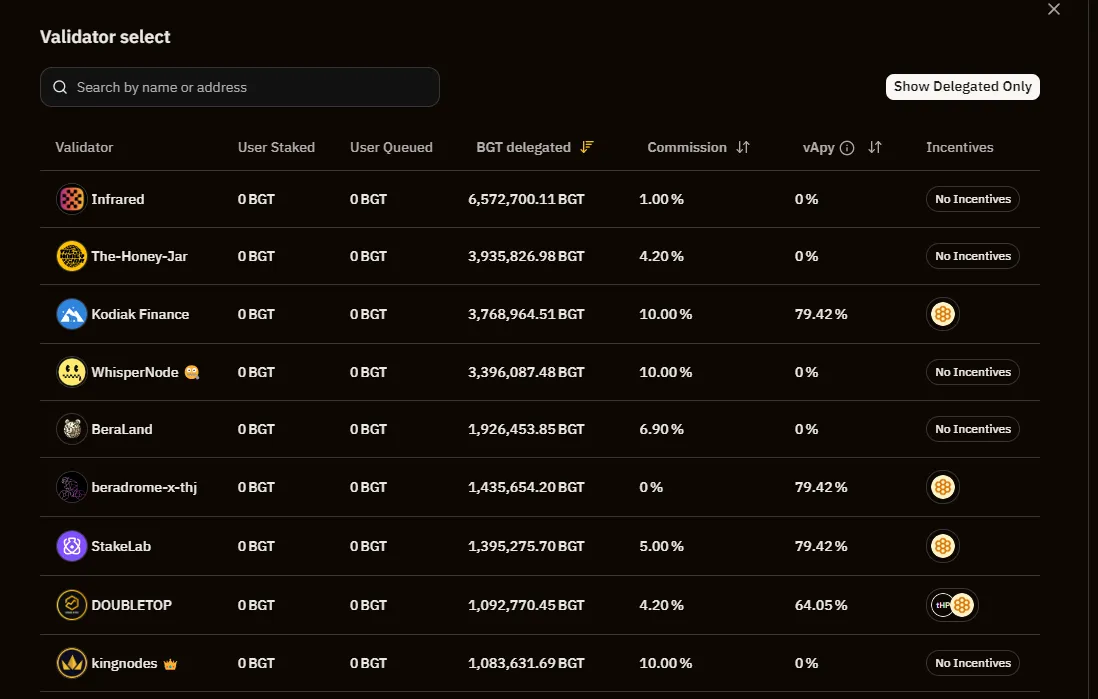Sort validators by BGT delegated

coord(587,147)
